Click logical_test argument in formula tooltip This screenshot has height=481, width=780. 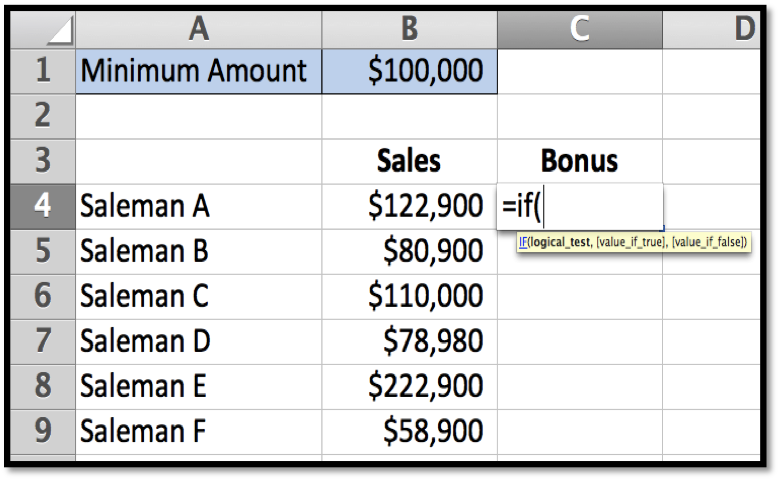tap(561, 243)
